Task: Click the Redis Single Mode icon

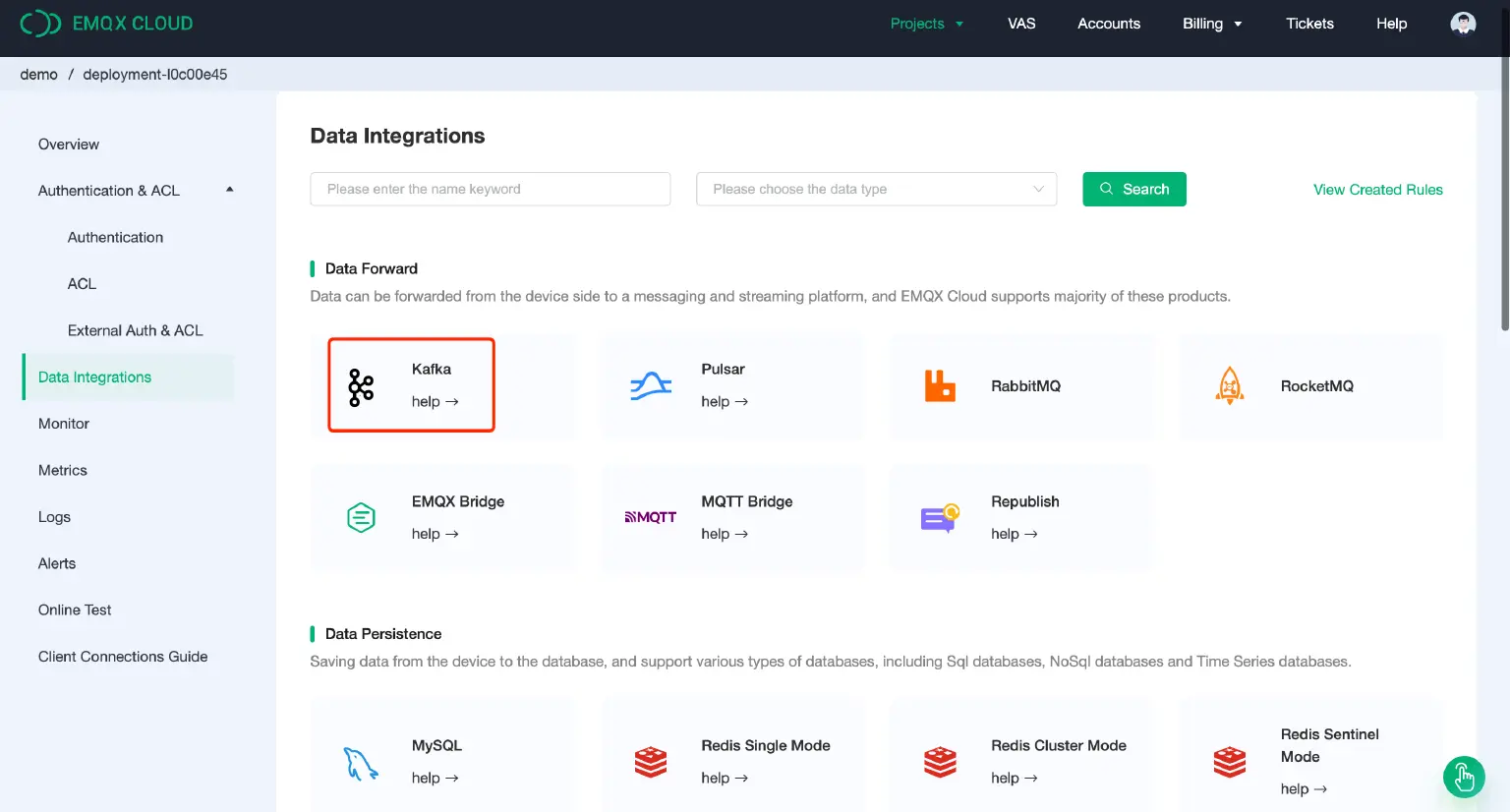Action: tap(650, 761)
